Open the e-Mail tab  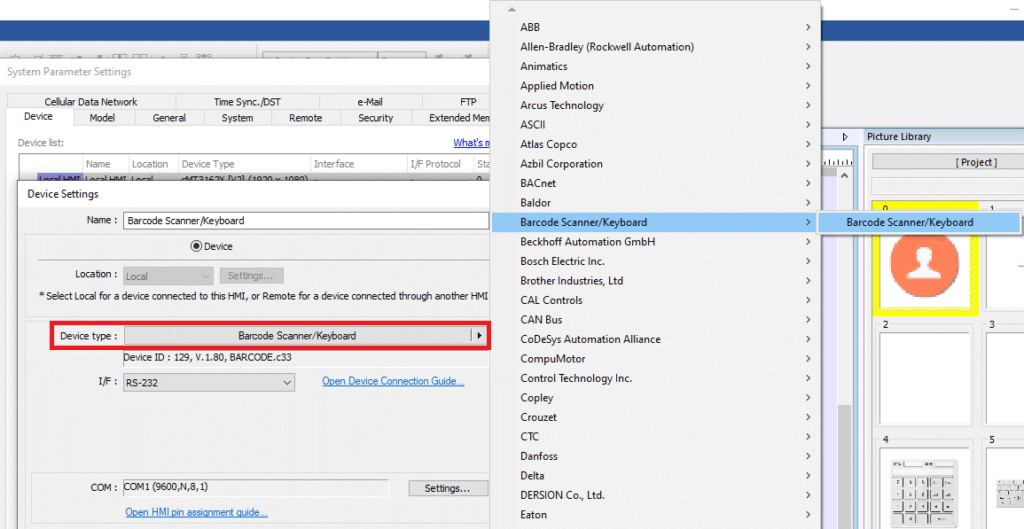tap(370, 102)
